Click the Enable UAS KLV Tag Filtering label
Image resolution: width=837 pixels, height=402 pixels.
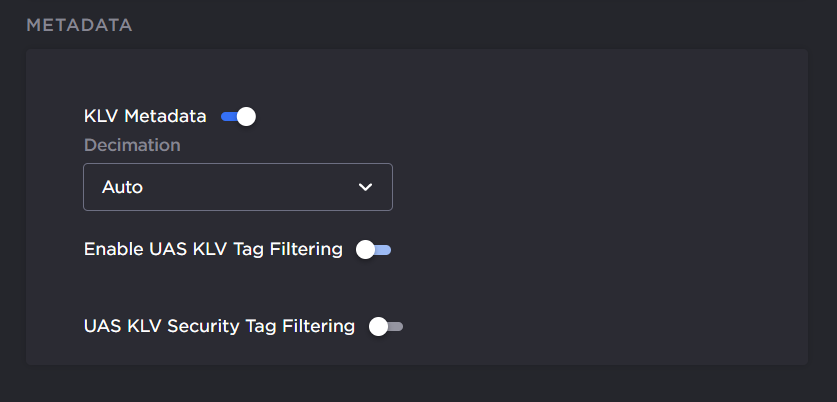(213, 250)
